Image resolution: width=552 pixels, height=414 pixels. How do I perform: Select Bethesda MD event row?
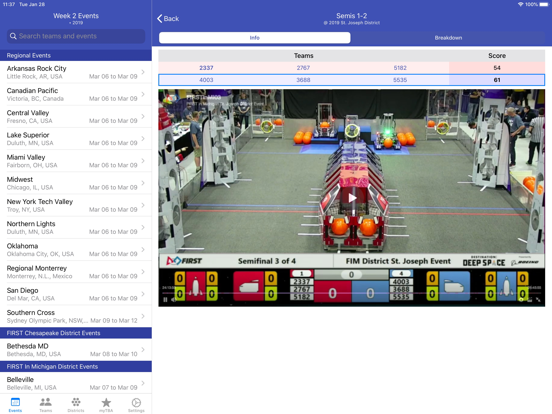tap(76, 350)
